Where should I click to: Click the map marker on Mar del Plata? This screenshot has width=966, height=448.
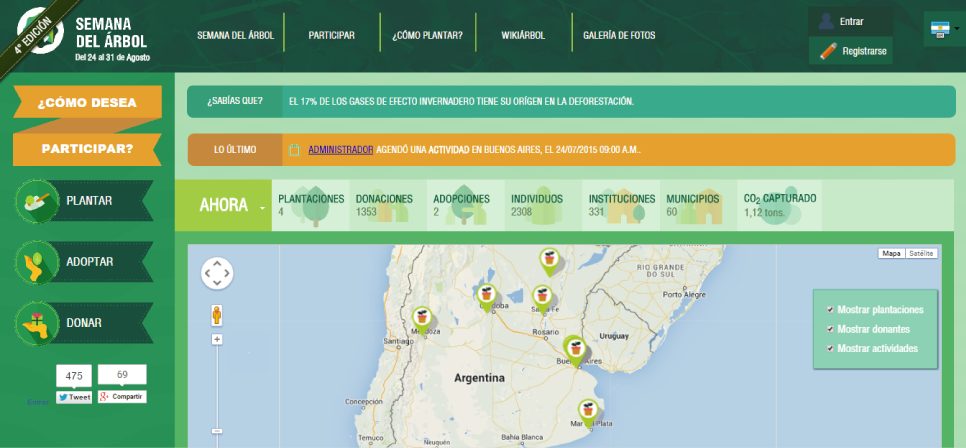pyautogui.click(x=589, y=410)
